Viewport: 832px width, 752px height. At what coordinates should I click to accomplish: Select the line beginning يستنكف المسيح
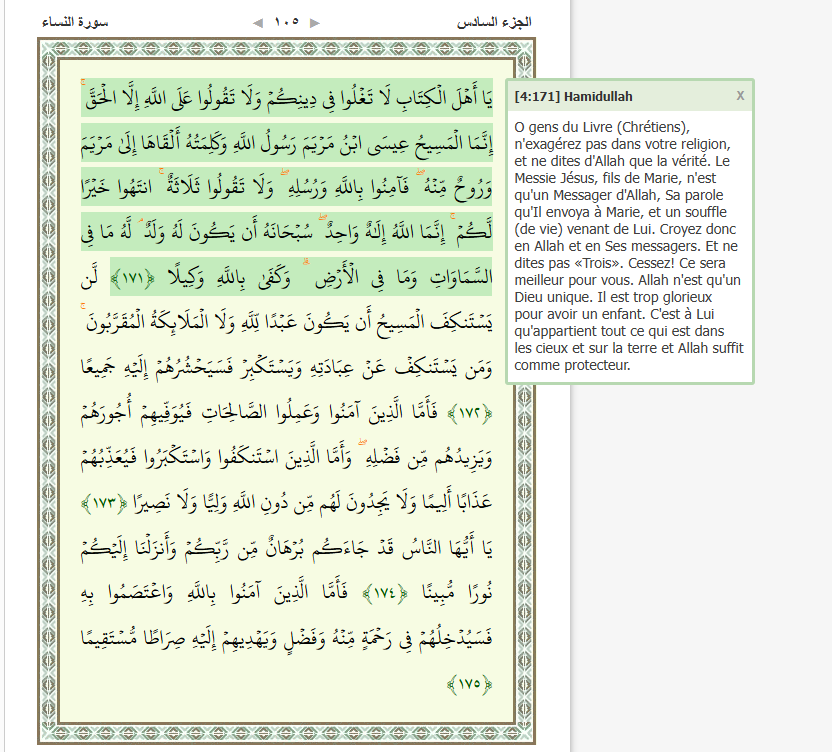[287, 322]
